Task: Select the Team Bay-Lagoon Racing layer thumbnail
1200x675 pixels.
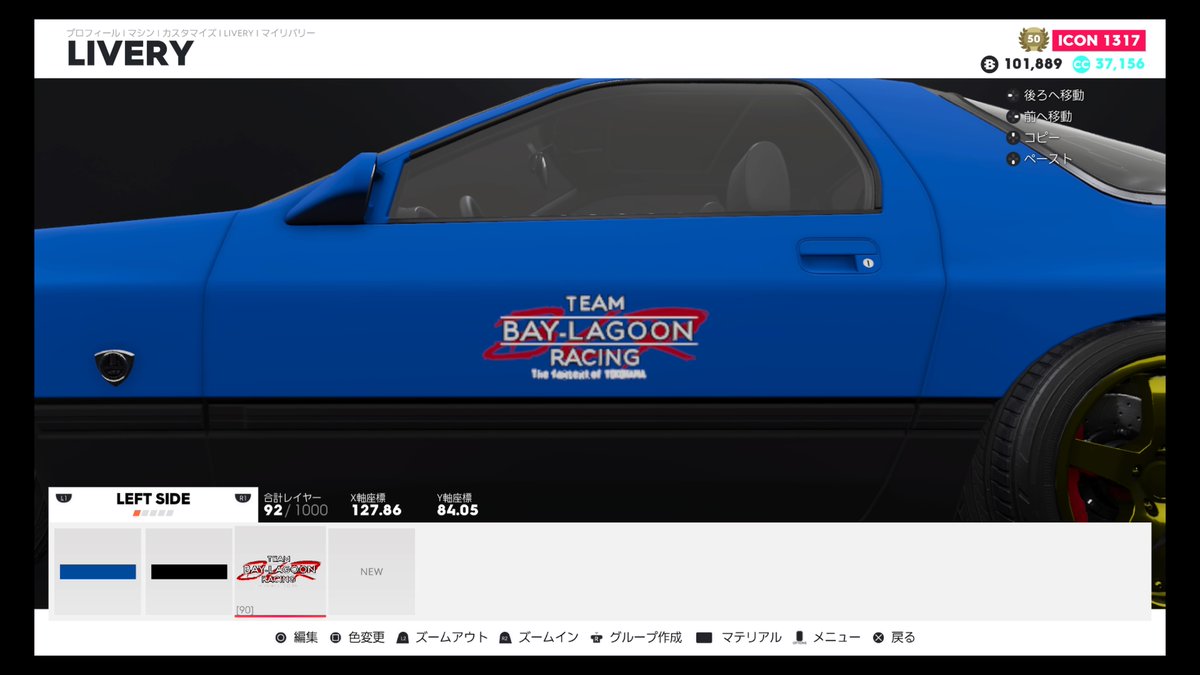Action: [x=280, y=571]
